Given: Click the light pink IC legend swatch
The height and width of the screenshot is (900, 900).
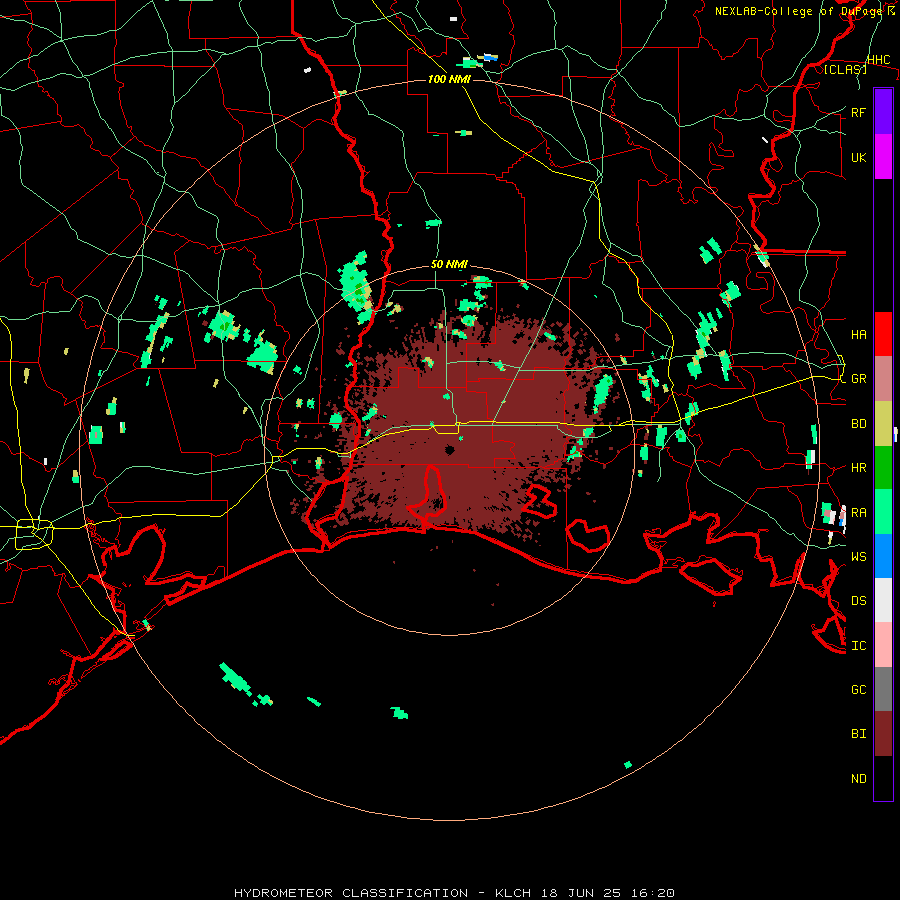Looking at the screenshot, I should [x=883, y=645].
